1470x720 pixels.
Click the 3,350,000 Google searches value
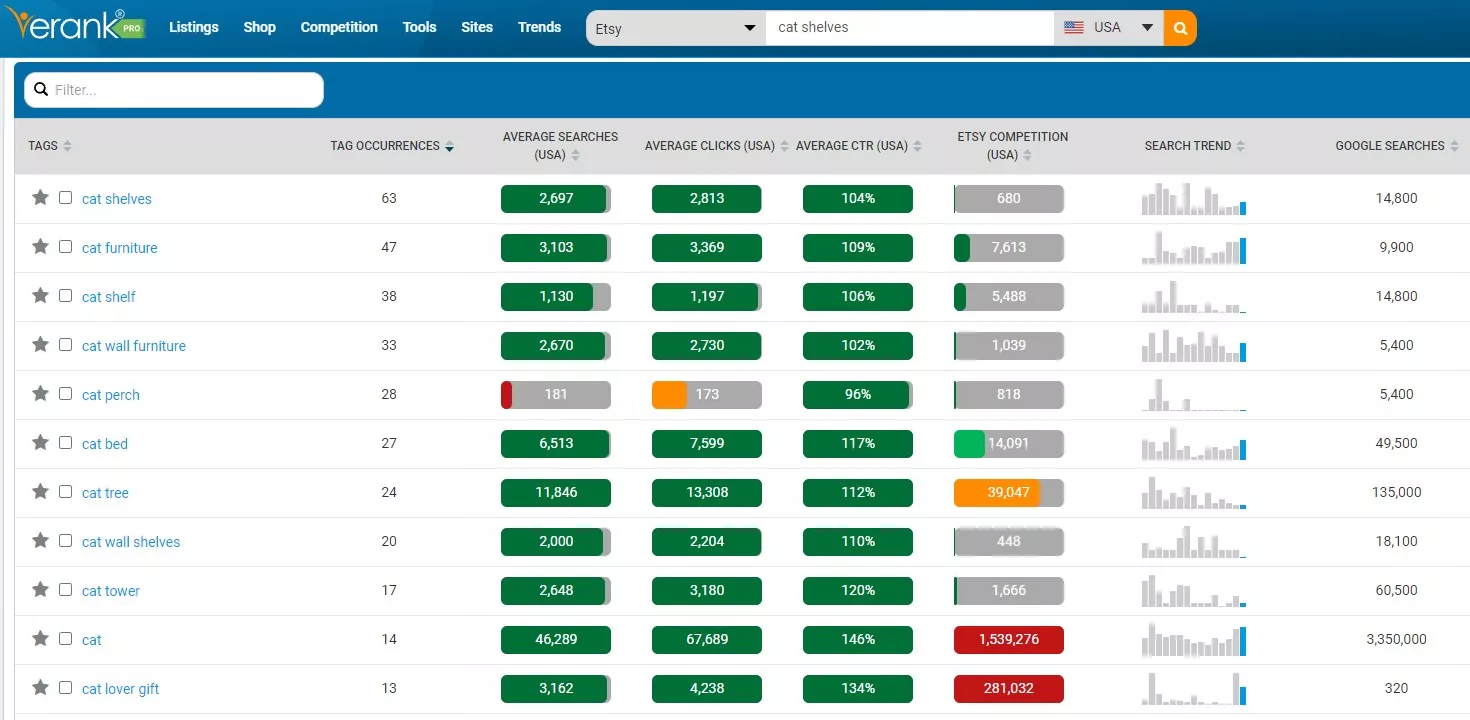point(1396,639)
